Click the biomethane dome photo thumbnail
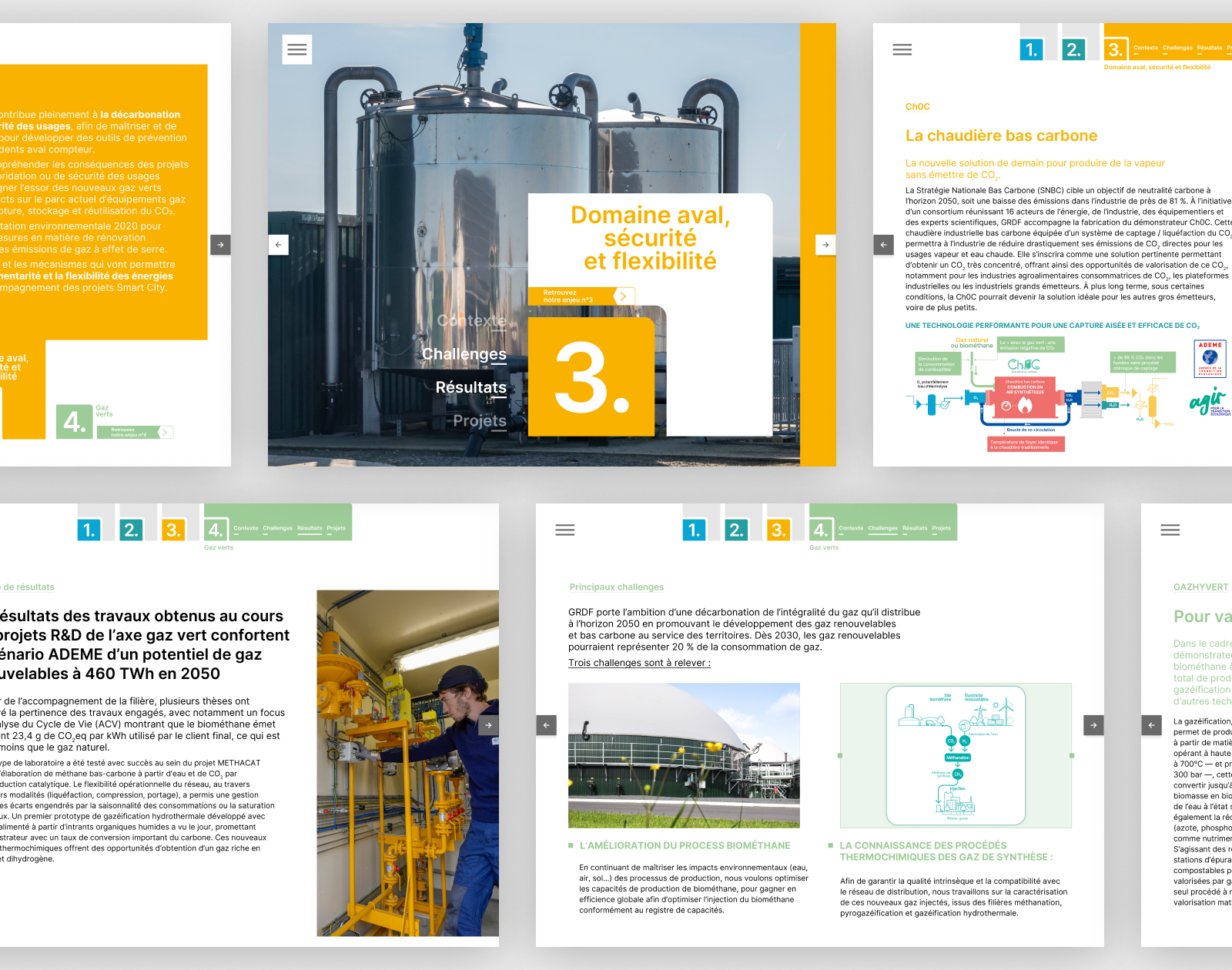 point(684,755)
